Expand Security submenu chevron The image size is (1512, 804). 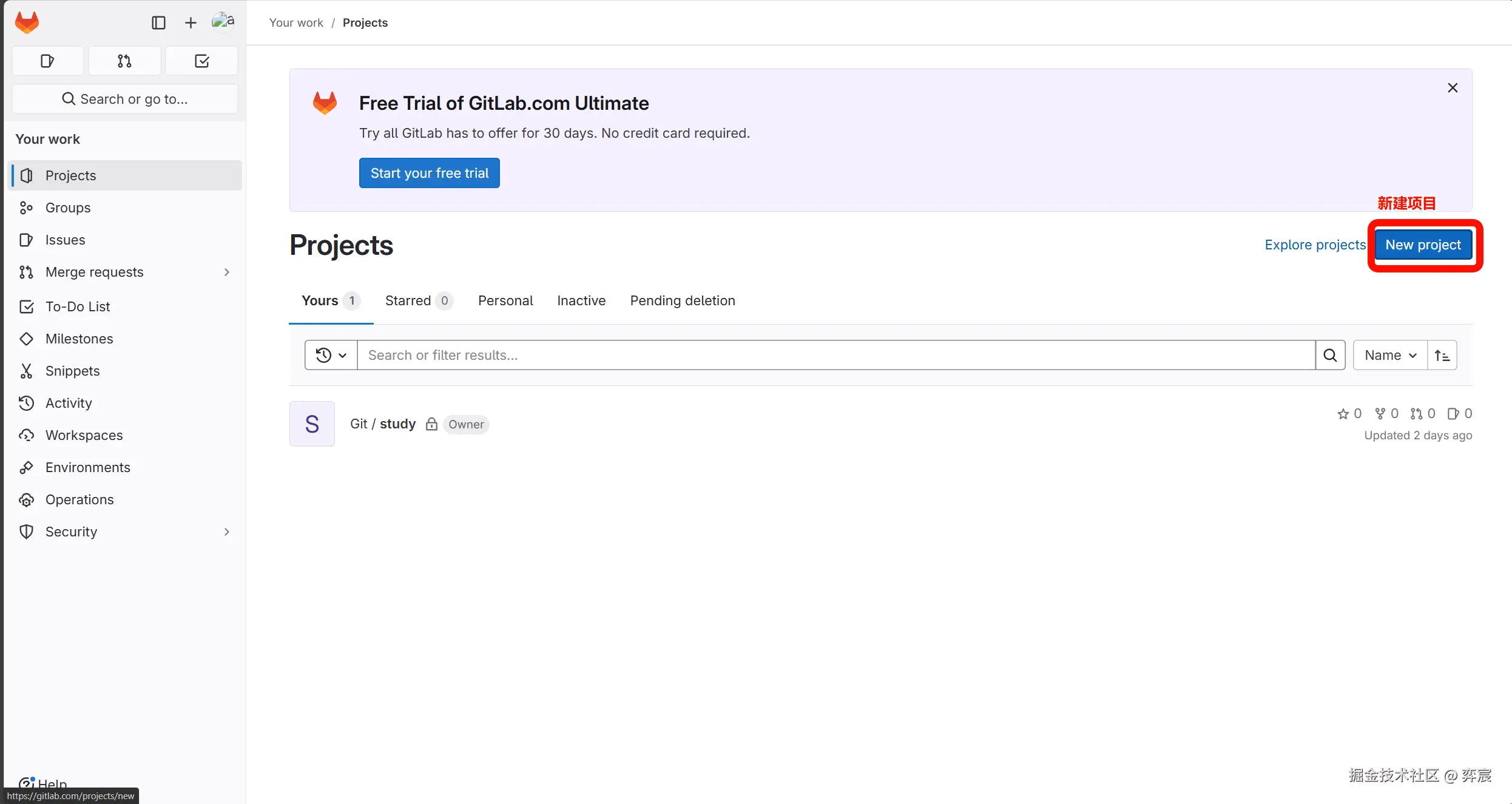pos(227,532)
